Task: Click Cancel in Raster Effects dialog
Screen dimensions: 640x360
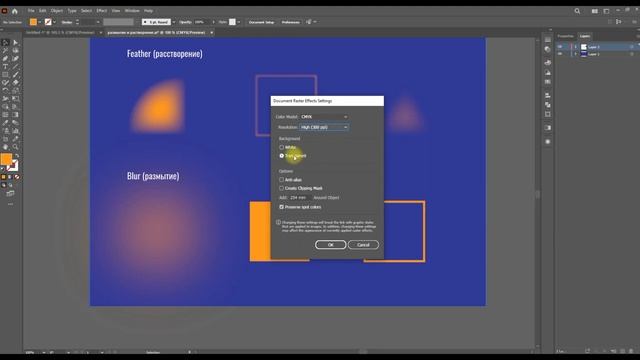Action: (x=363, y=245)
